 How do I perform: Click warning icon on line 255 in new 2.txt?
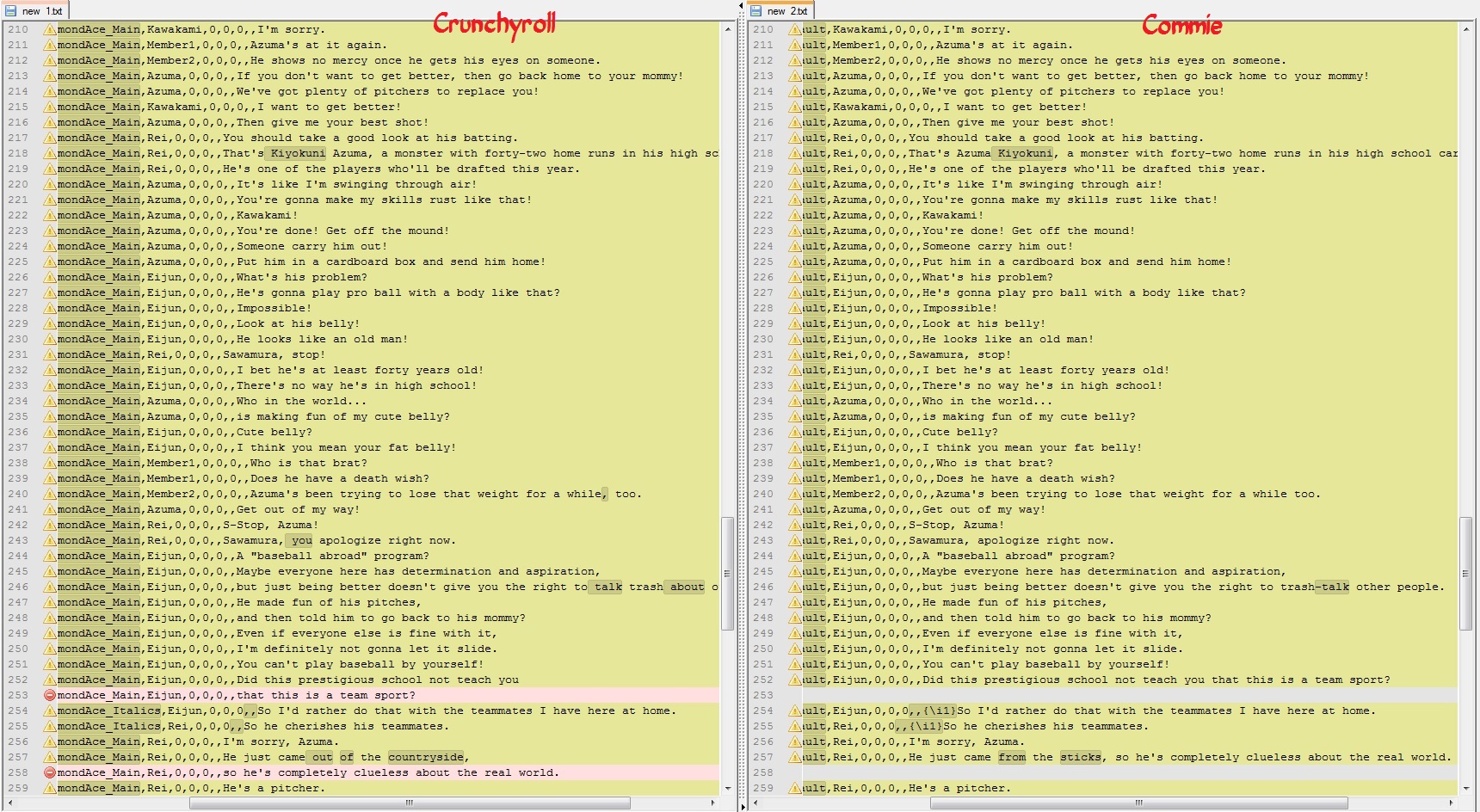click(x=795, y=726)
